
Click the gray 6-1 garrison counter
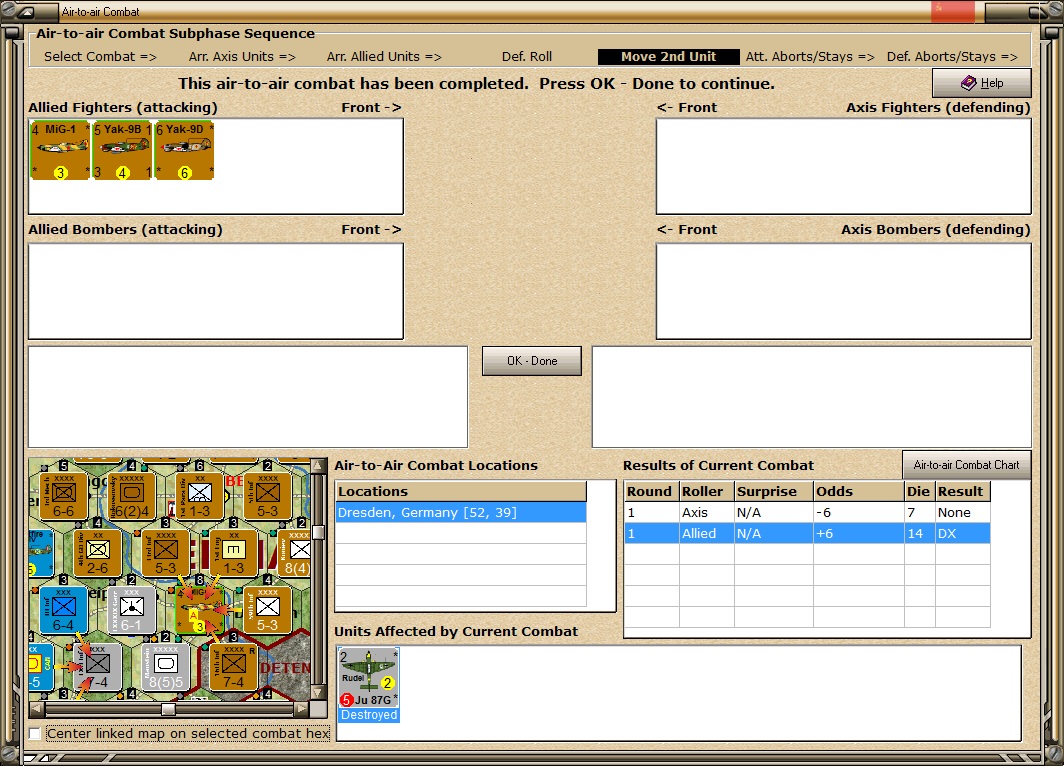[132, 610]
